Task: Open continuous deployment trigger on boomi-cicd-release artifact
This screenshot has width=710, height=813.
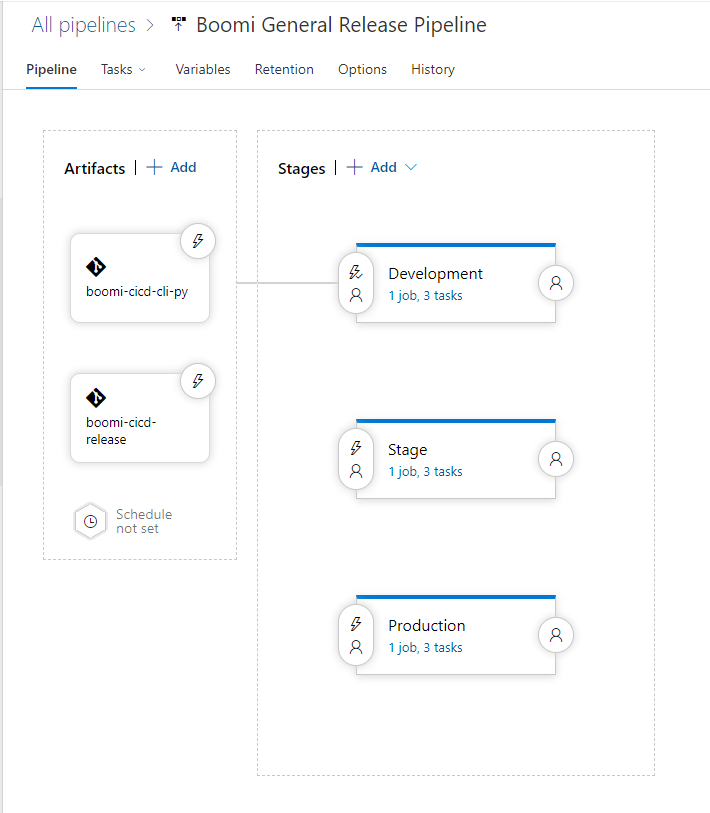Action: tap(198, 381)
